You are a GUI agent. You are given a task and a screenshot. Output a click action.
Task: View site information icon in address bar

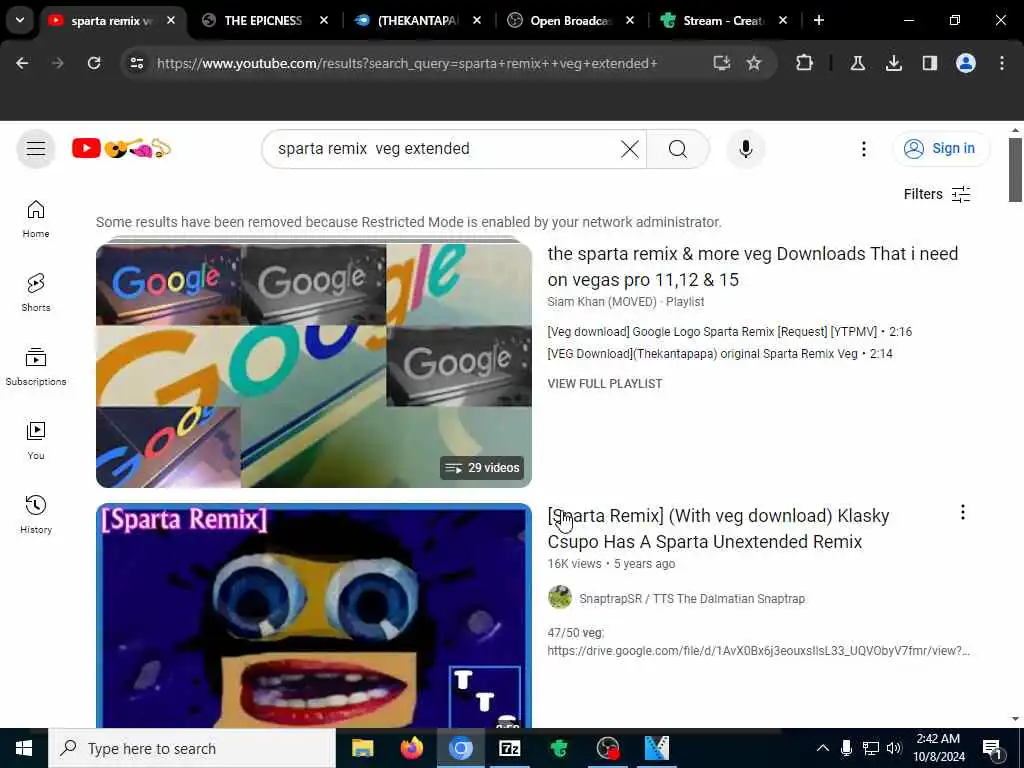pos(136,63)
